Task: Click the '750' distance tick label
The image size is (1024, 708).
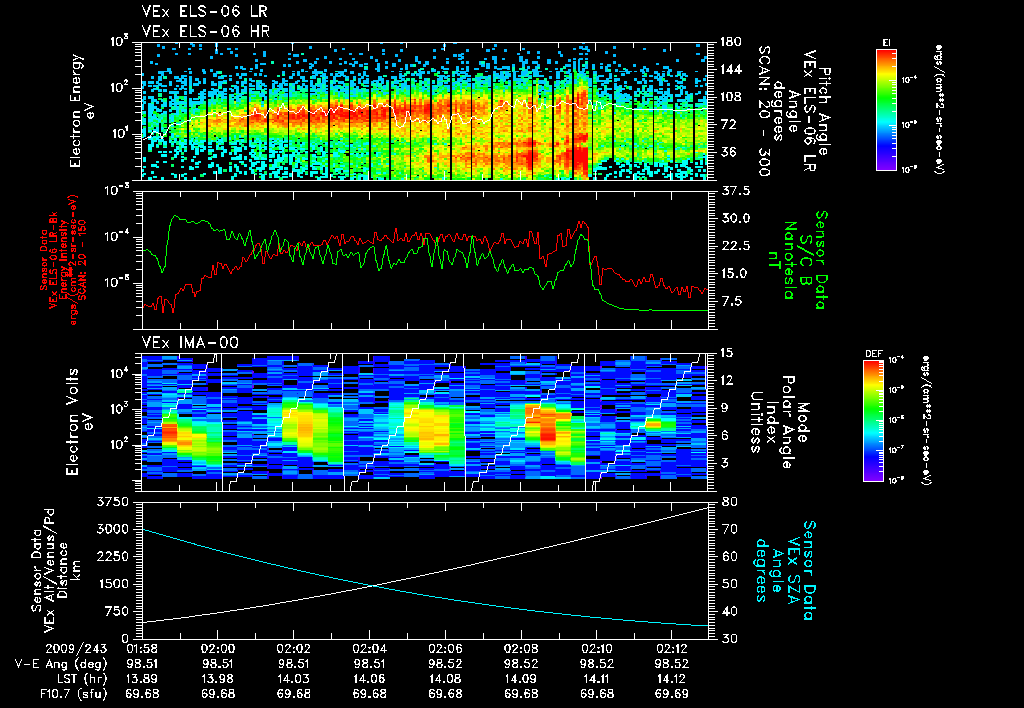Action: pyautogui.click(x=118, y=611)
